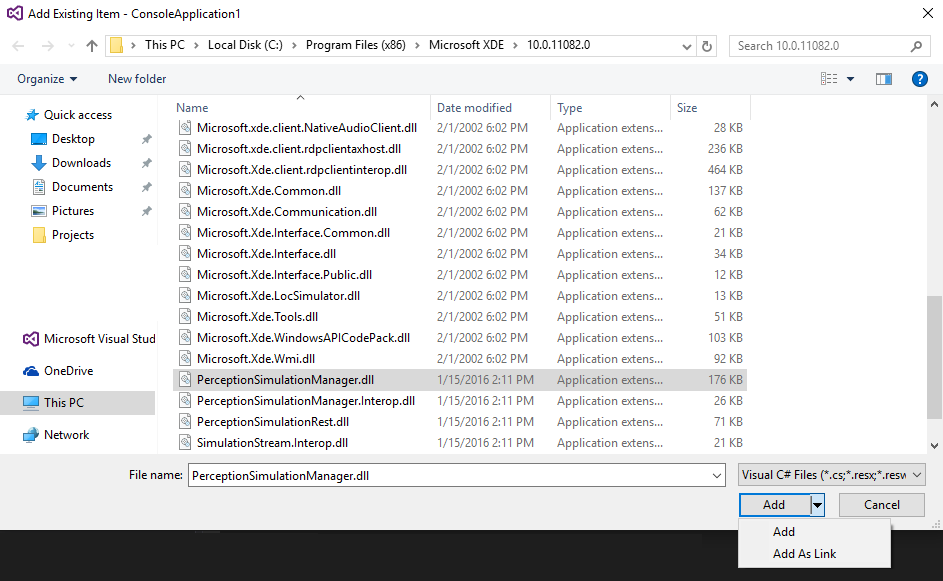The height and width of the screenshot is (581, 943).
Task: Click the back navigation arrow
Action: (x=17, y=45)
